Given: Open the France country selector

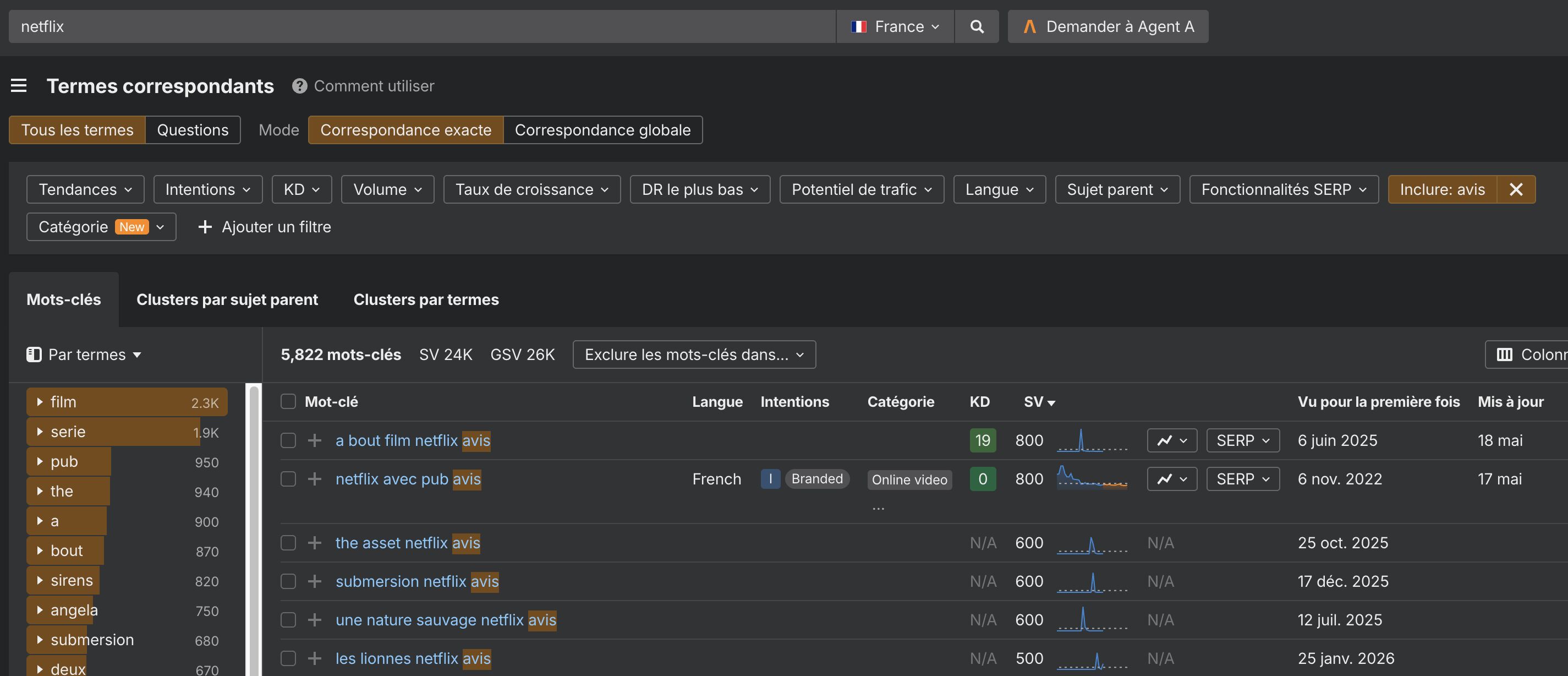Looking at the screenshot, I should pos(895,27).
